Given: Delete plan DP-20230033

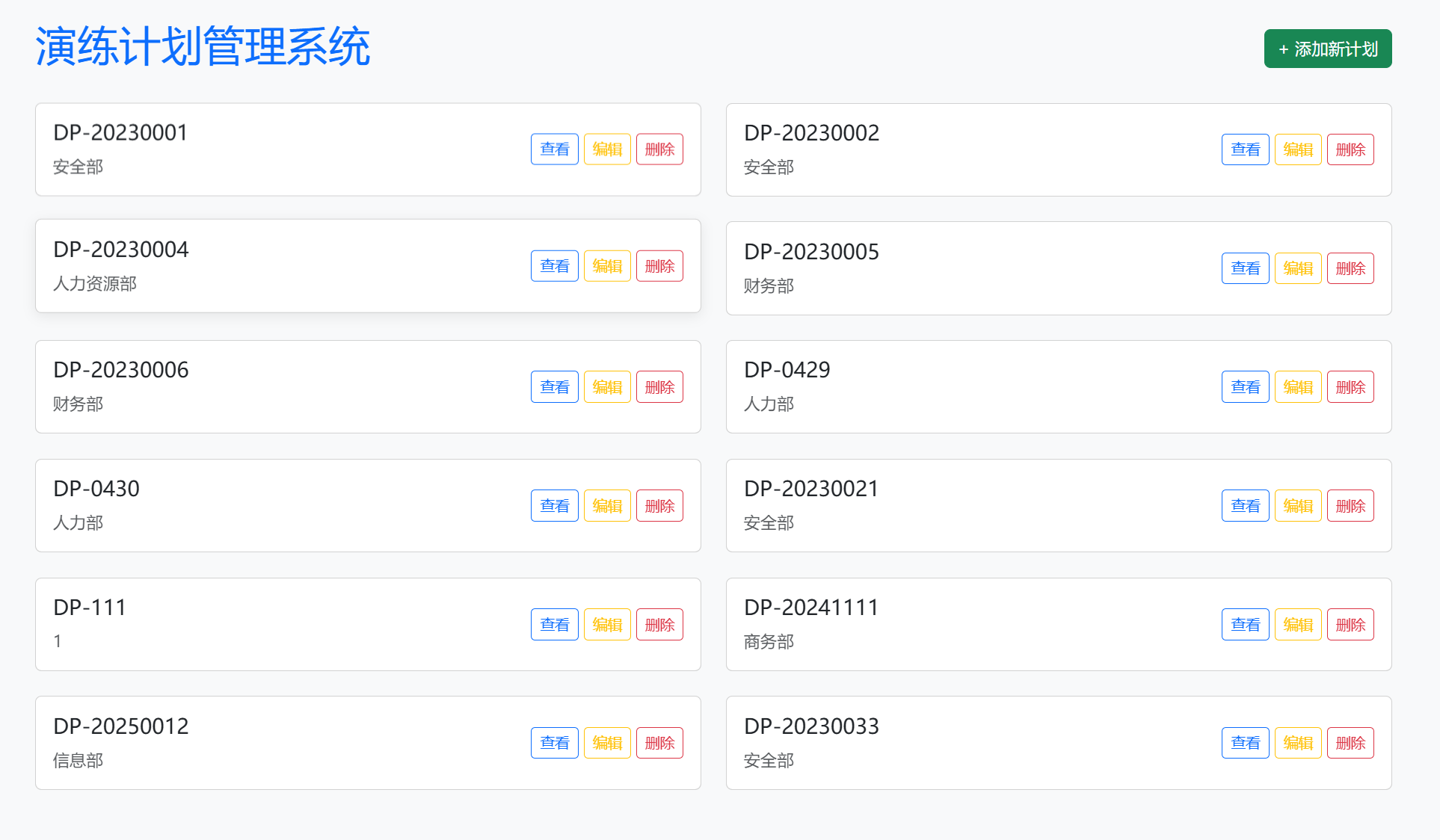Looking at the screenshot, I should pos(1350,743).
